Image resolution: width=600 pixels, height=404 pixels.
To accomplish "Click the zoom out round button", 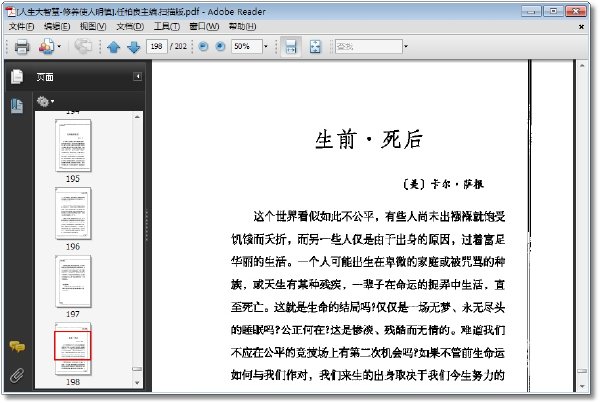I will pos(203,47).
